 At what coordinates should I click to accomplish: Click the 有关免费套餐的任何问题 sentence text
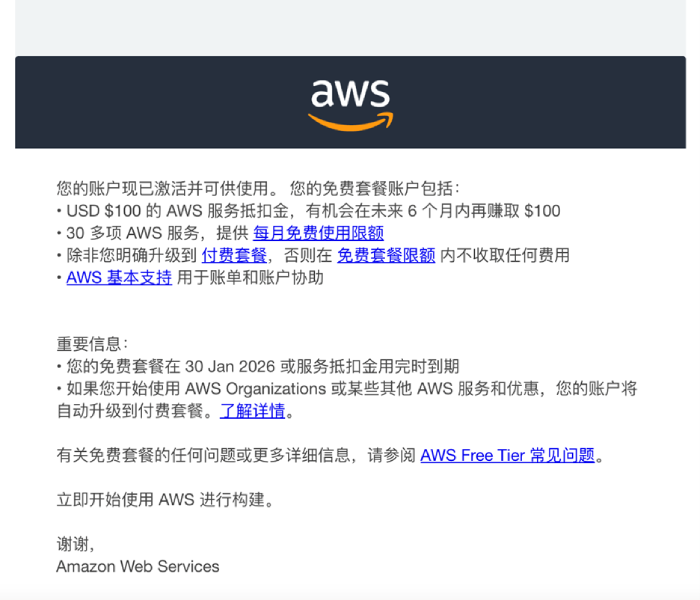pos(200,455)
